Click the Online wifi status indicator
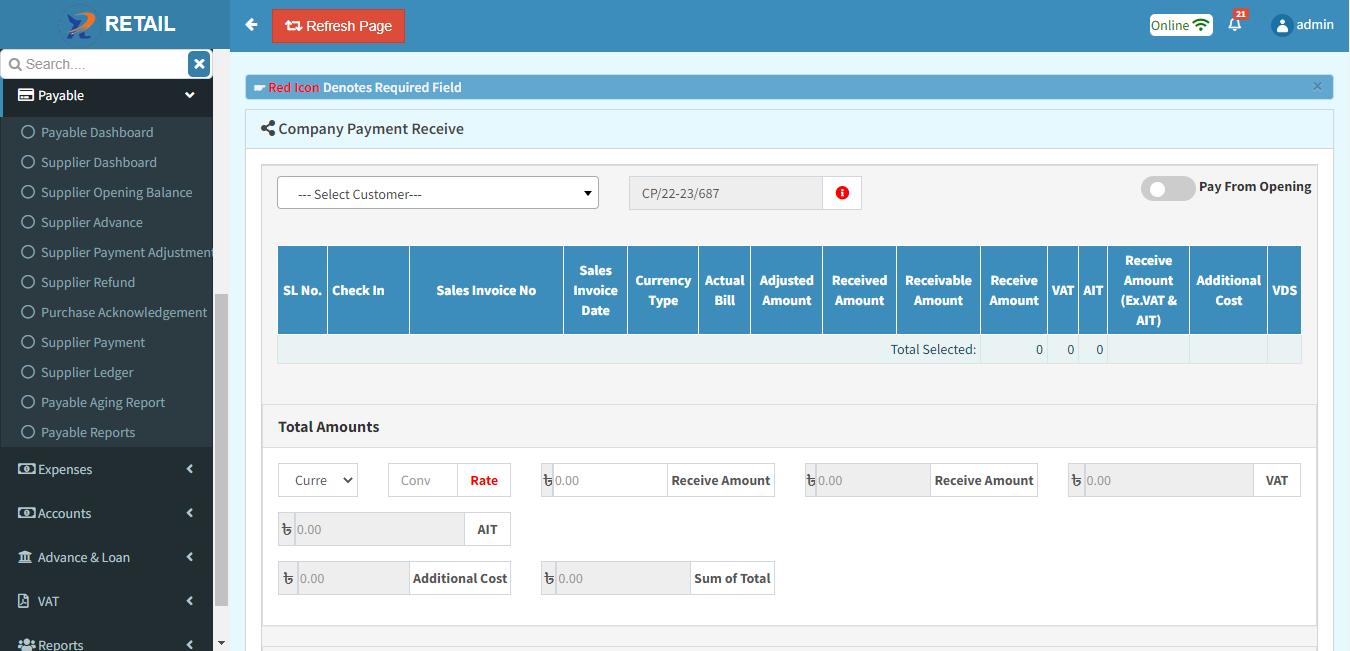 tap(1181, 25)
